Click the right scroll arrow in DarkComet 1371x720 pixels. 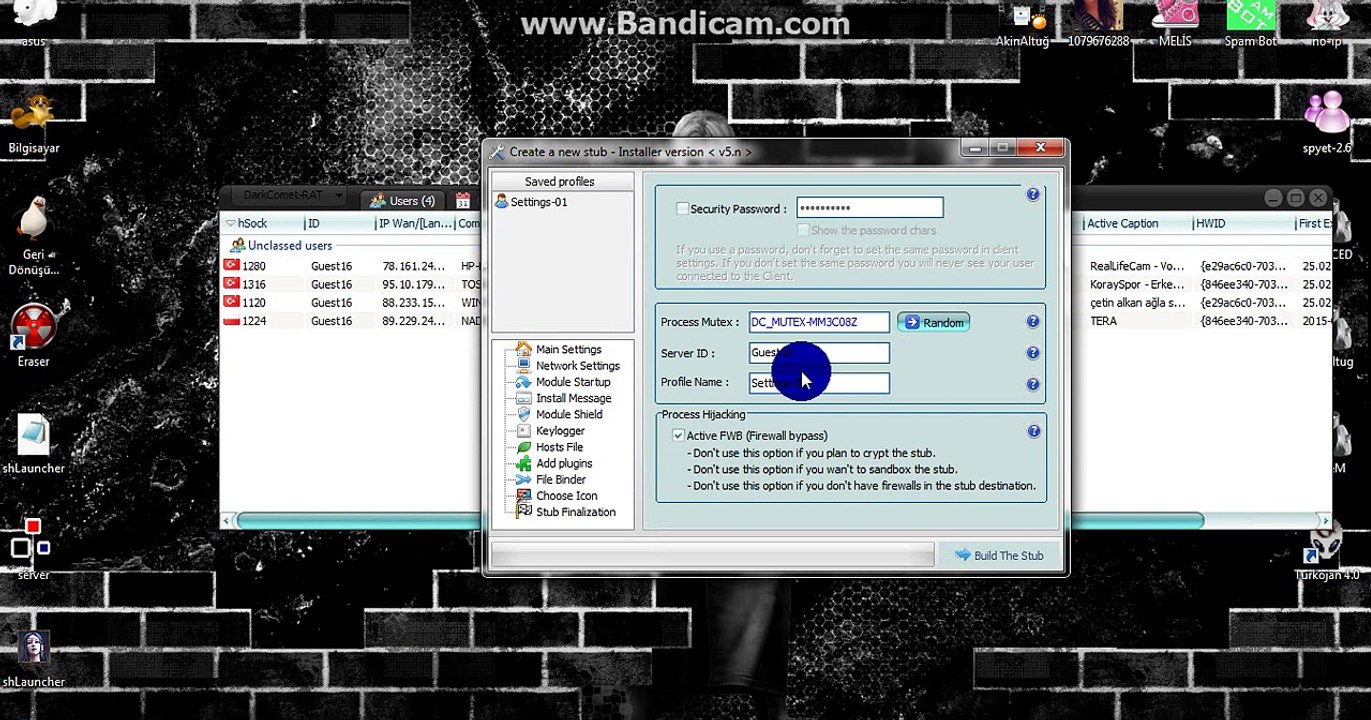coord(1325,521)
